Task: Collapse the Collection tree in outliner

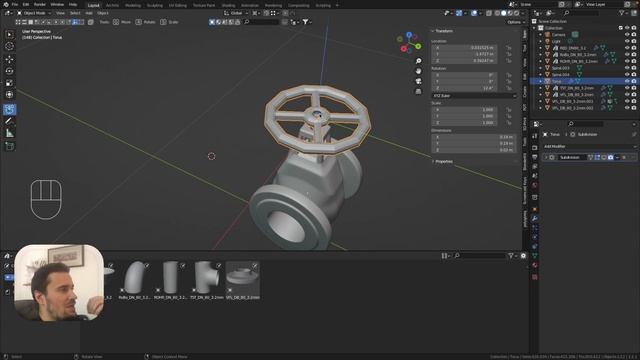Action: point(534,28)
